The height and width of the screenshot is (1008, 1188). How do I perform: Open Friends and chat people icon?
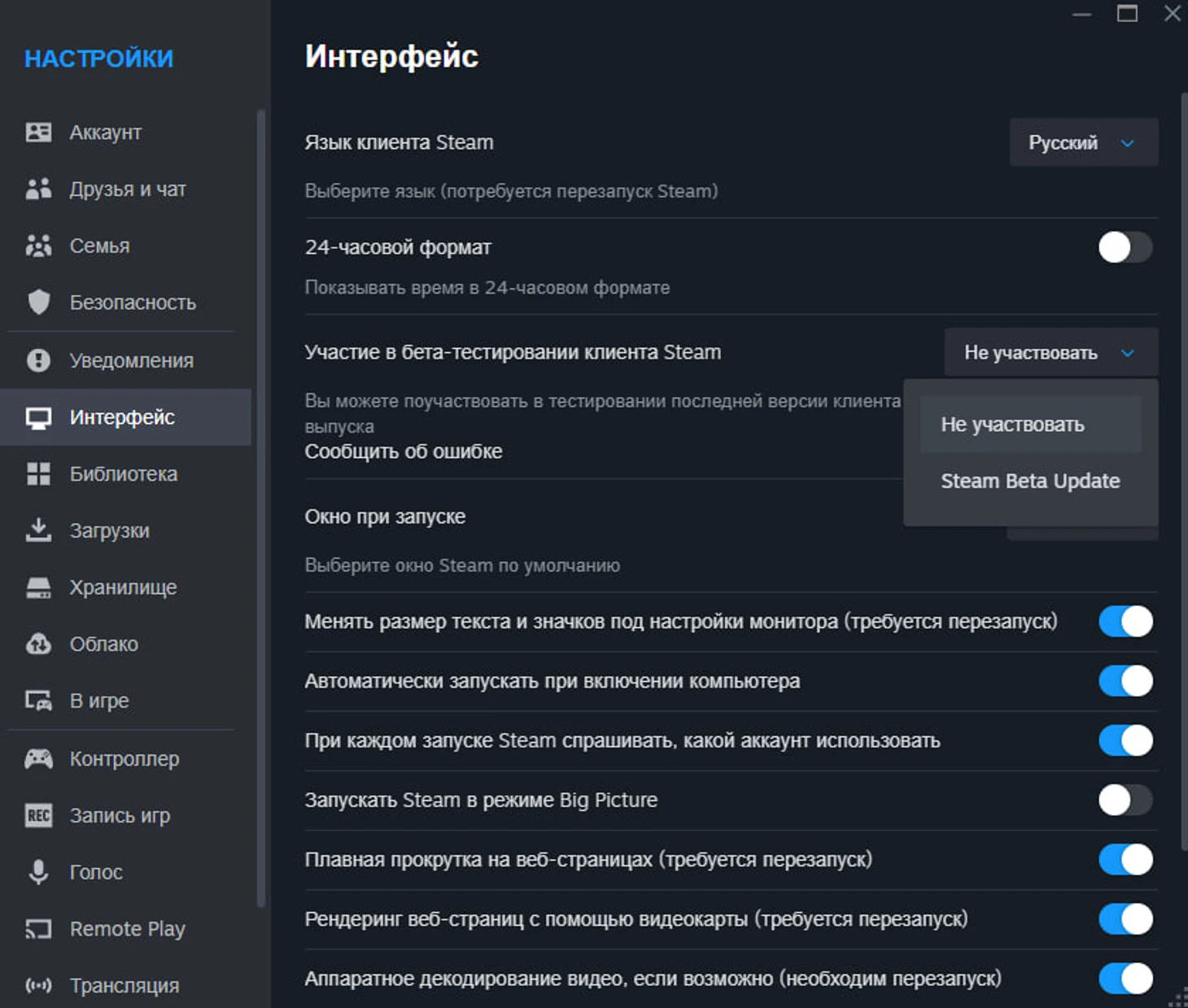(38, 189)
